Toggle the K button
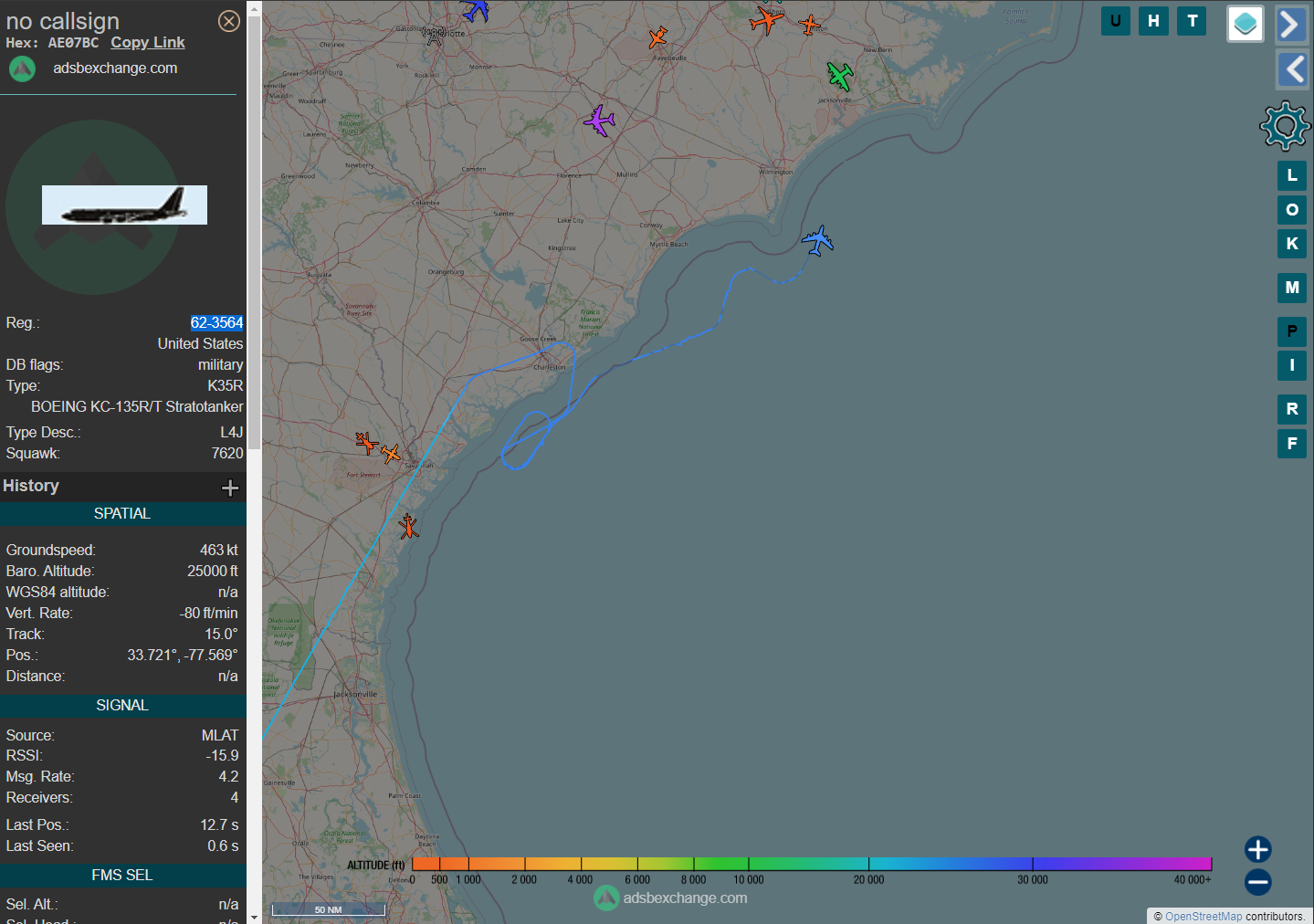 (x=1292, y=244)
